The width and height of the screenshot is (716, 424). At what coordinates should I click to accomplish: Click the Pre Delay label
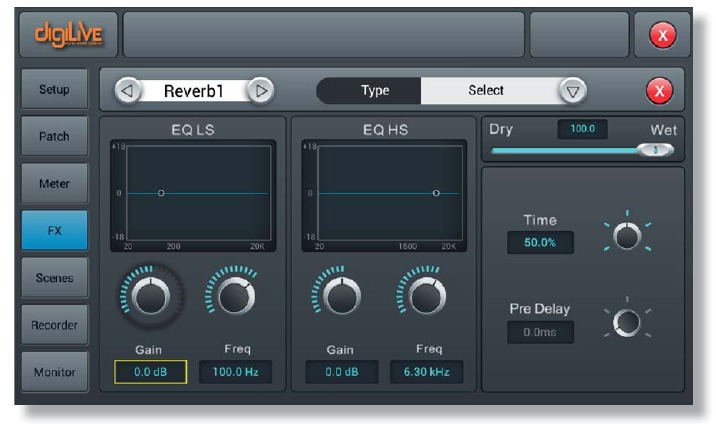pyautogui.click(x=540, y=309)
